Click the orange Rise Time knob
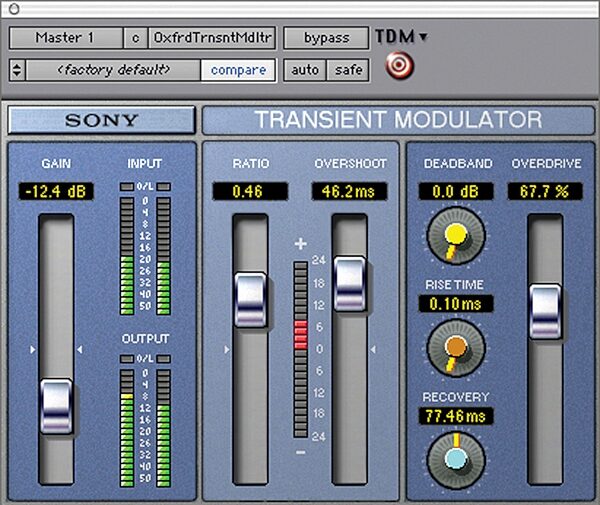600x505 pixels. (x=456, y=349)
